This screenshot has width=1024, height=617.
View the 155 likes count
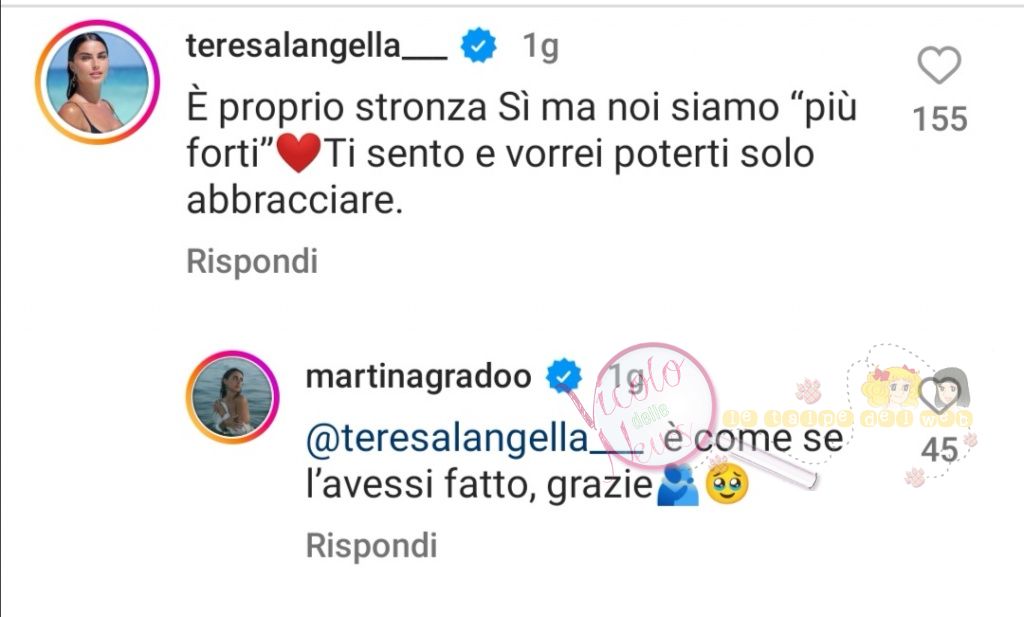point(940,119)
